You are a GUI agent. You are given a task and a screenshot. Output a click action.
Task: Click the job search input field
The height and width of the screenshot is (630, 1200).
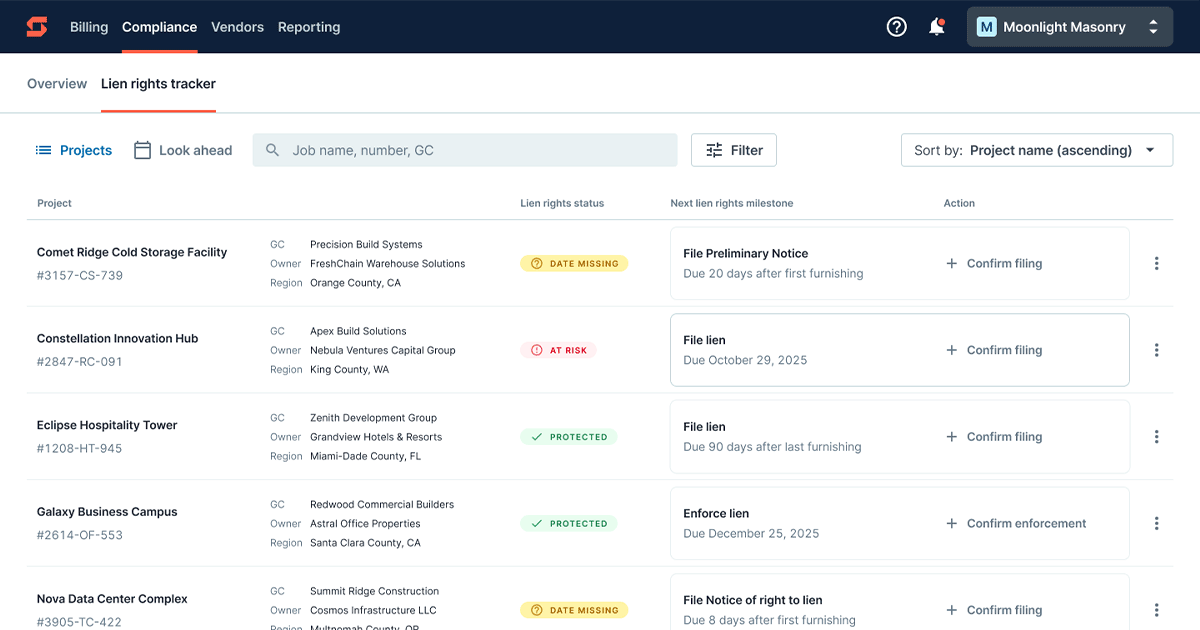[x=464, y=149]
